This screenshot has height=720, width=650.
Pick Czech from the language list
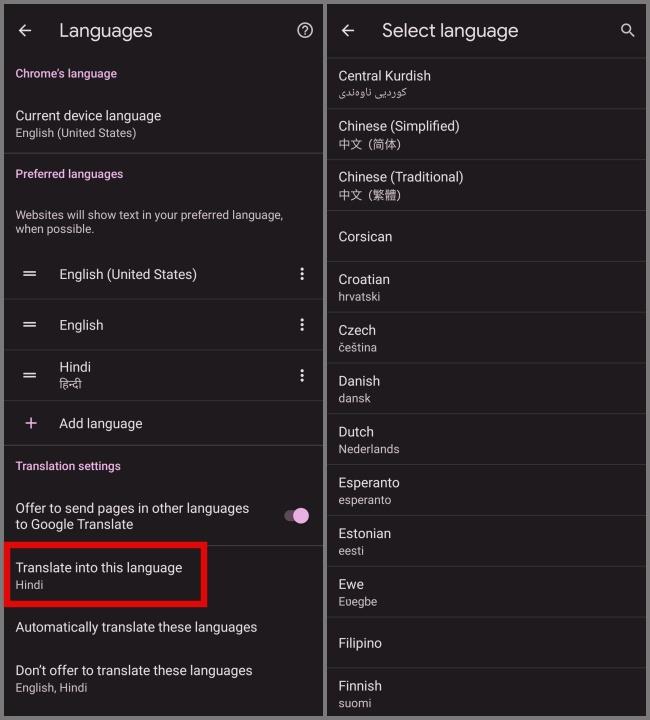click(x=487, y=338)
